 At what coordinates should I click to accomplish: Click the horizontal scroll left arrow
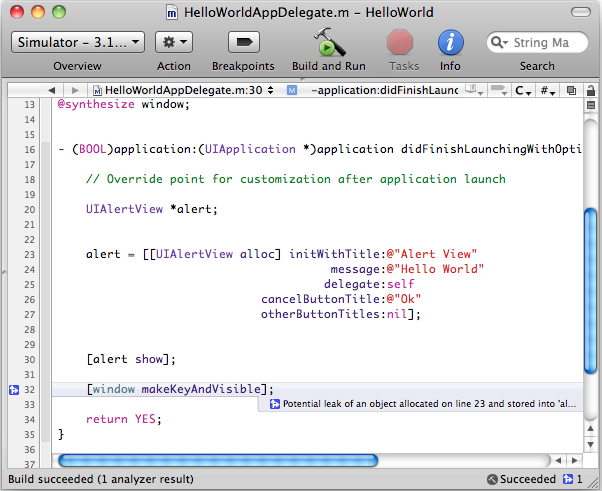[x=559, y=460]
